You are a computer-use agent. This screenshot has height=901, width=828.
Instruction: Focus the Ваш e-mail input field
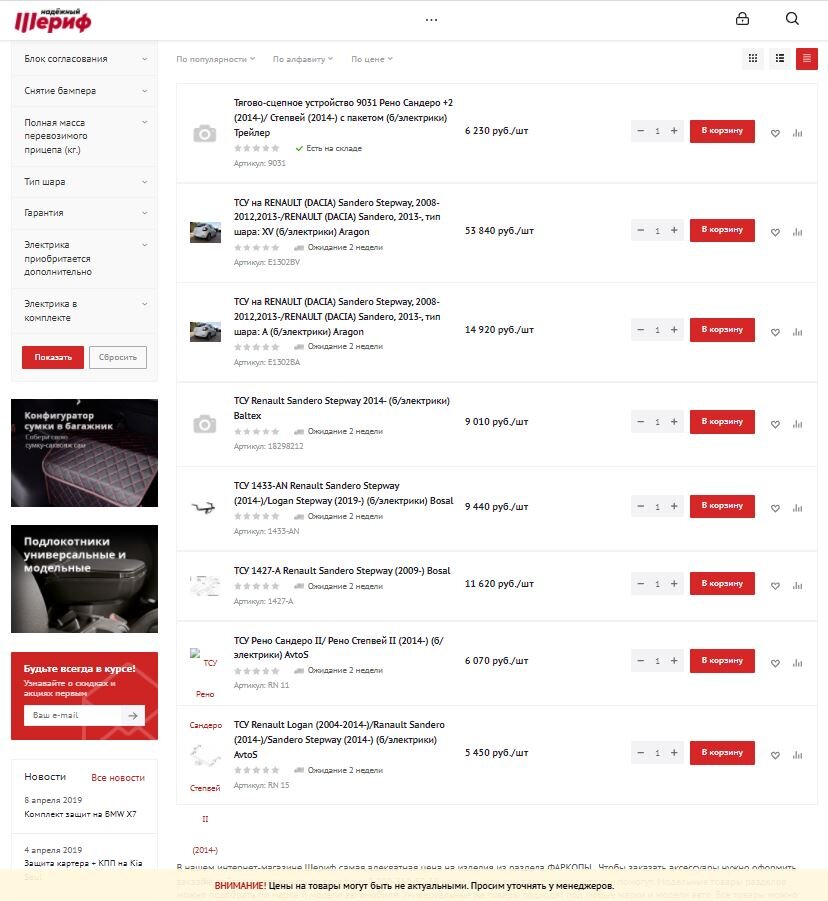[x=73, y=715]
